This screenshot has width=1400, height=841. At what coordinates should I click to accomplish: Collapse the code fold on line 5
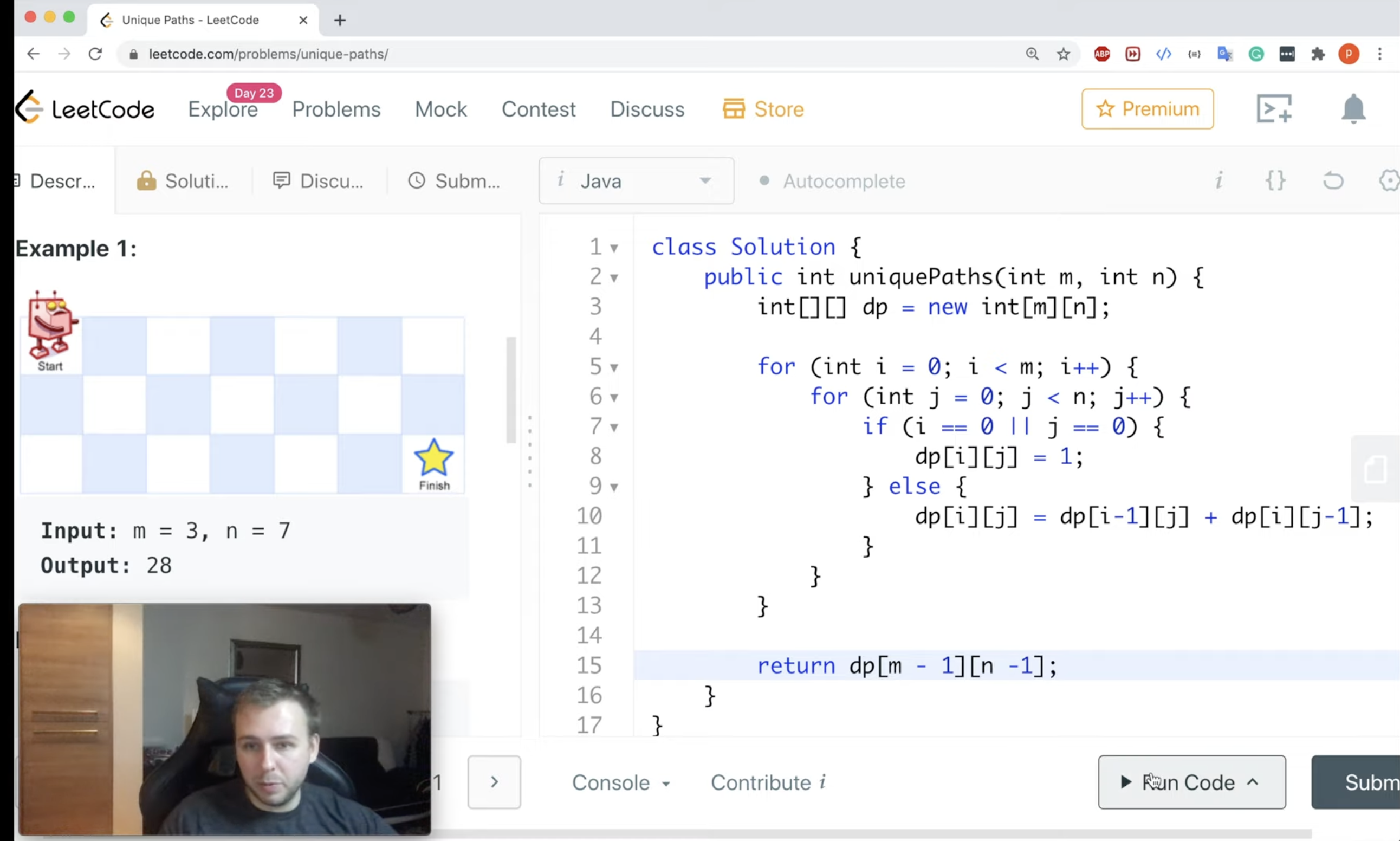(x=614, y=368)
